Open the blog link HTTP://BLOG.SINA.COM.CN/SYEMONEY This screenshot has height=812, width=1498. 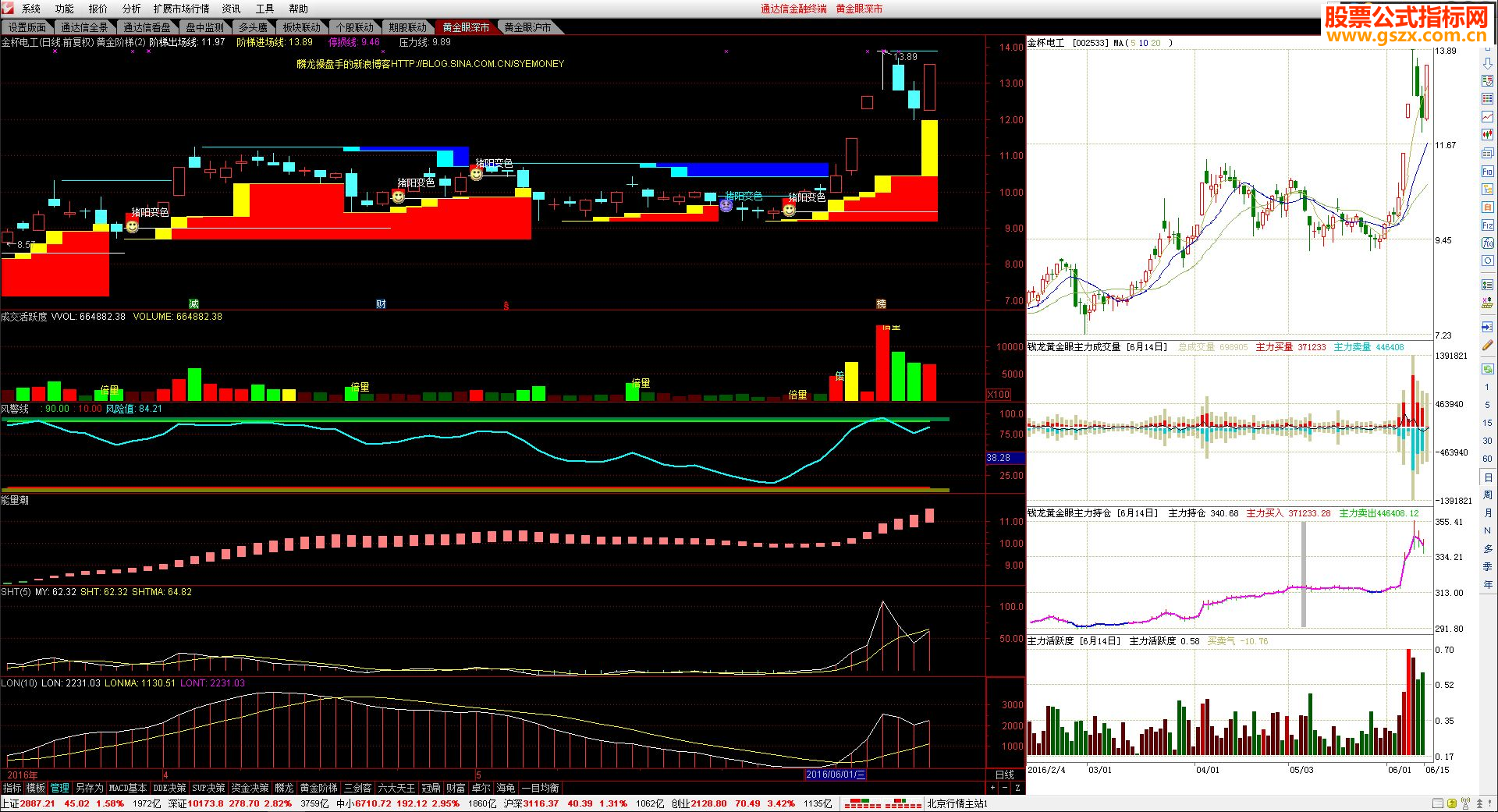477,64
